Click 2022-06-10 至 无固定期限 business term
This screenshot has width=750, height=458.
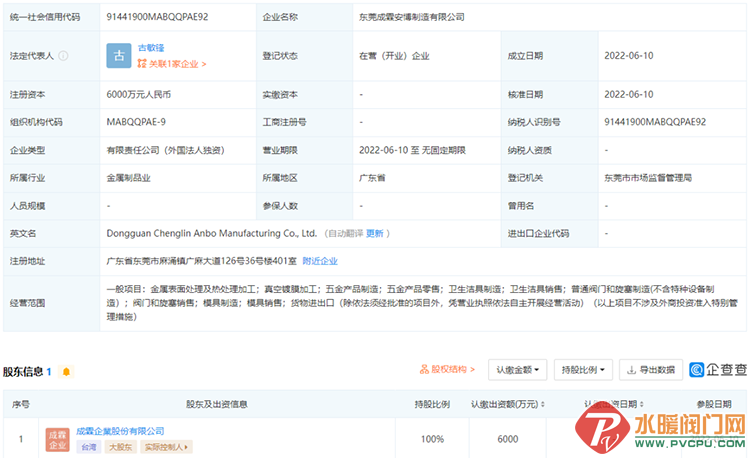pyautogui.click(x=412, y=150)
